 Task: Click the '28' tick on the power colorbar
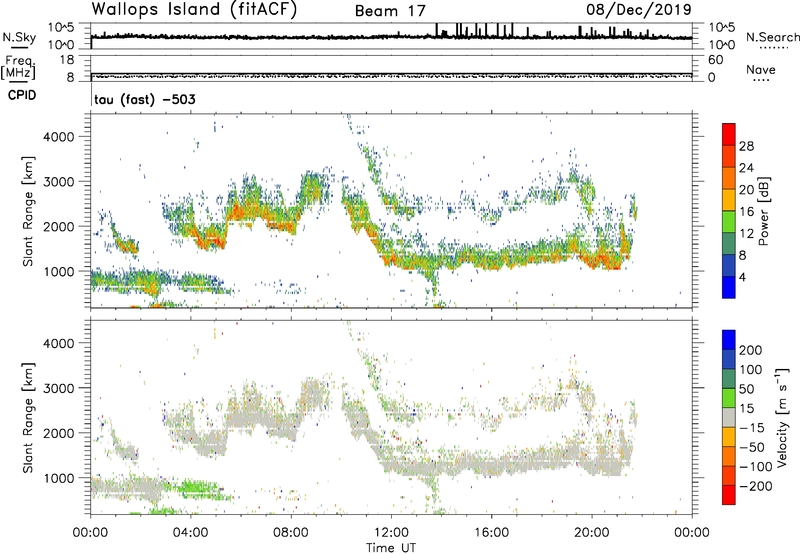pos(746,146)
